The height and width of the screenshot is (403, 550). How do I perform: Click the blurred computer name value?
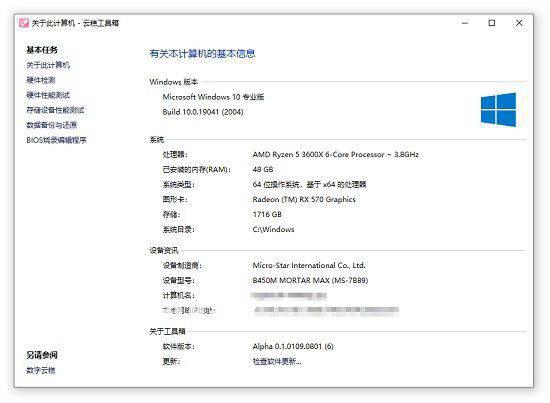289,296
